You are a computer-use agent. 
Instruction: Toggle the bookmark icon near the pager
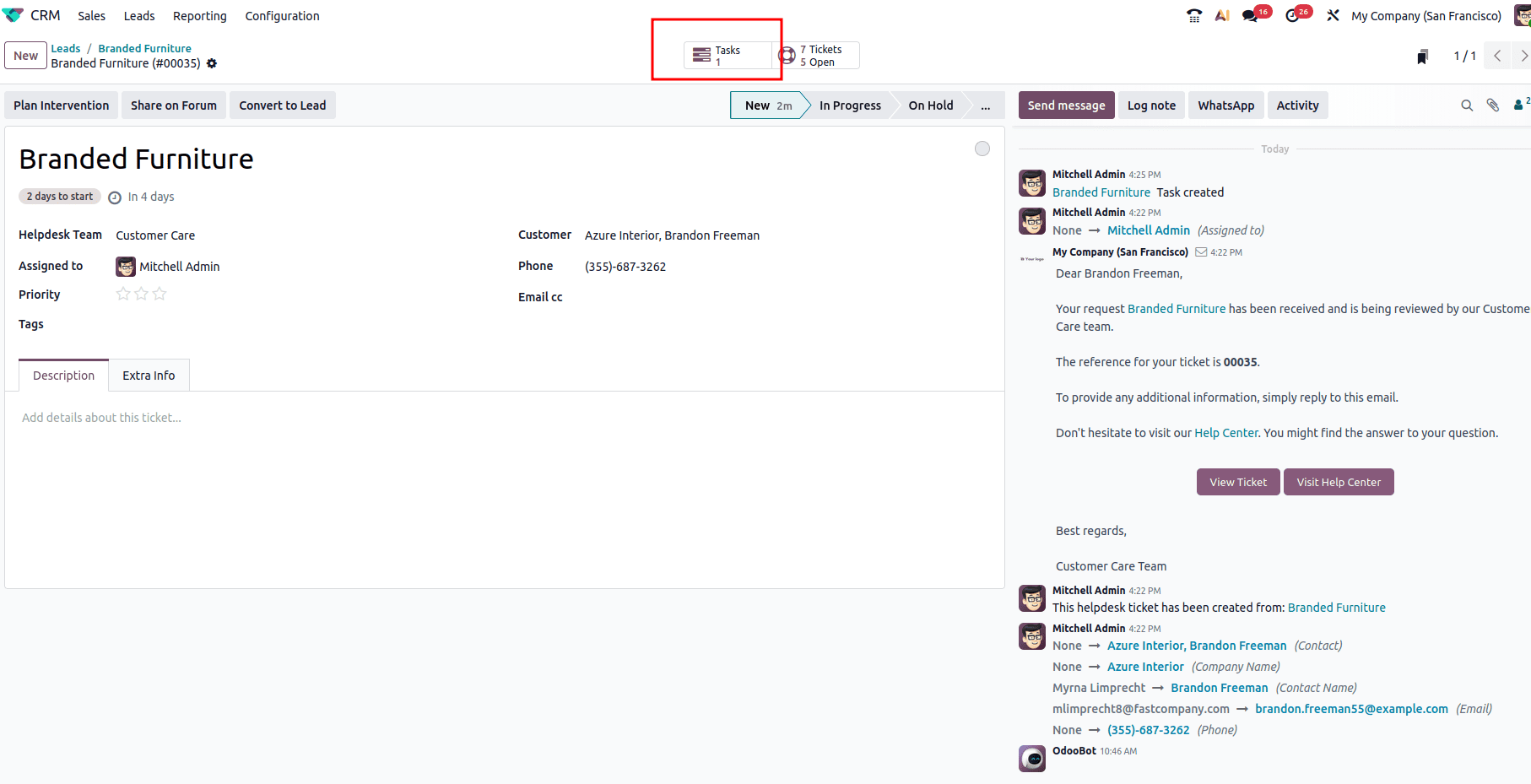point(1422,56)
